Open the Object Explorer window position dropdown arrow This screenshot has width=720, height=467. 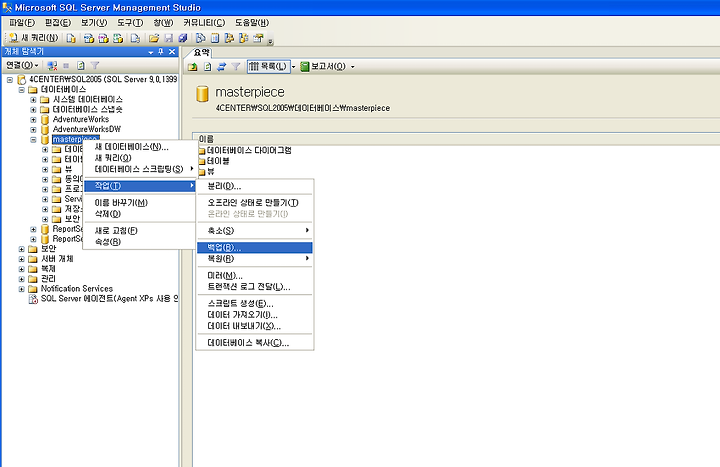[x=151, y=52]
